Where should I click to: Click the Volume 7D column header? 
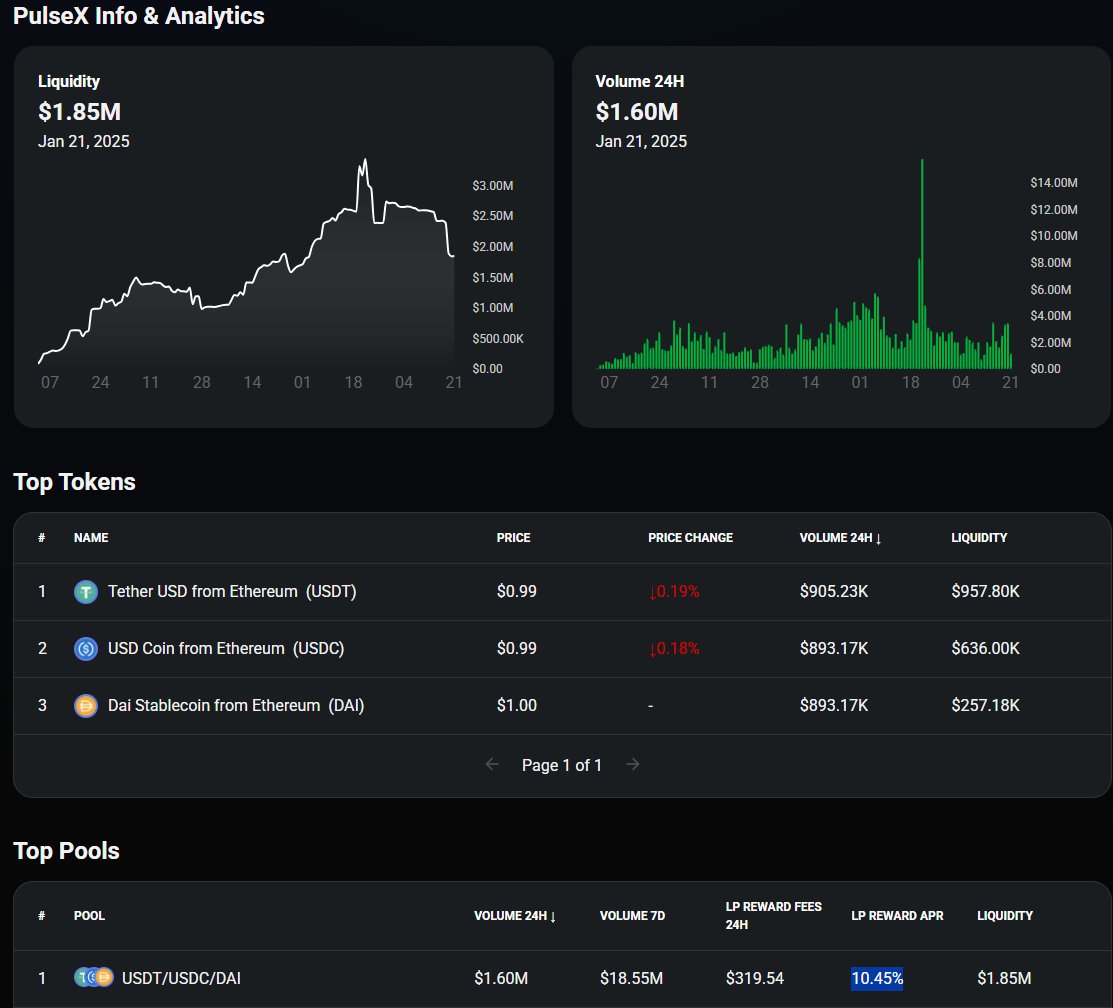[x=632, y=915]
